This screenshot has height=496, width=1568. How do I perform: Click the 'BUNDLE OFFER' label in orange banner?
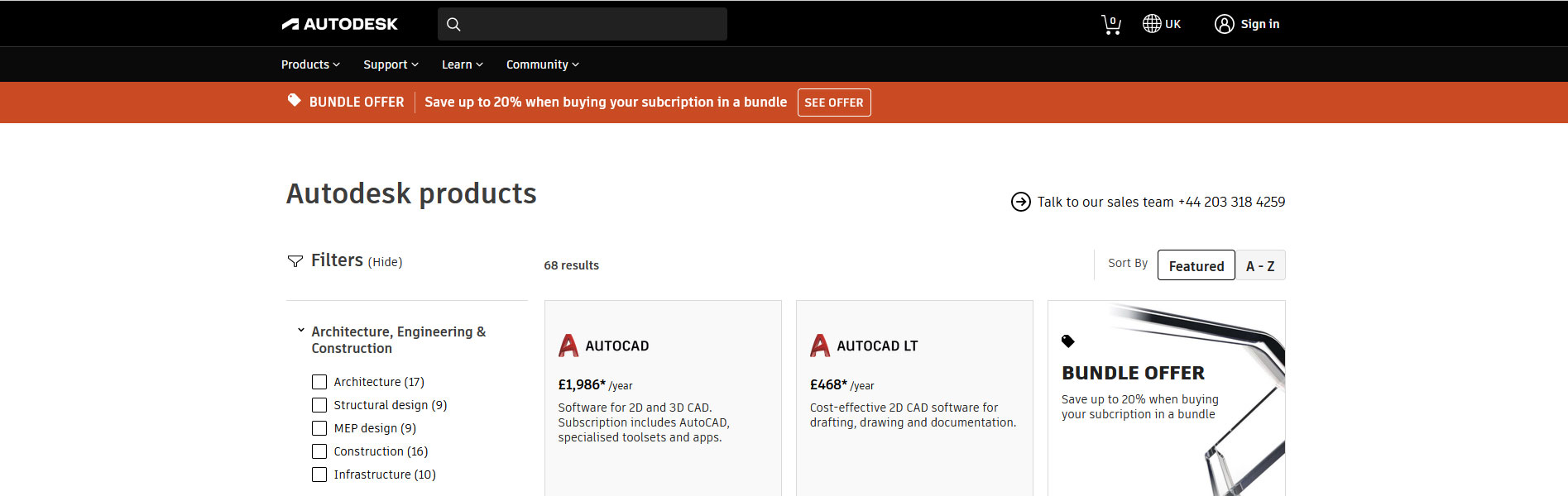tap(357, 102)
